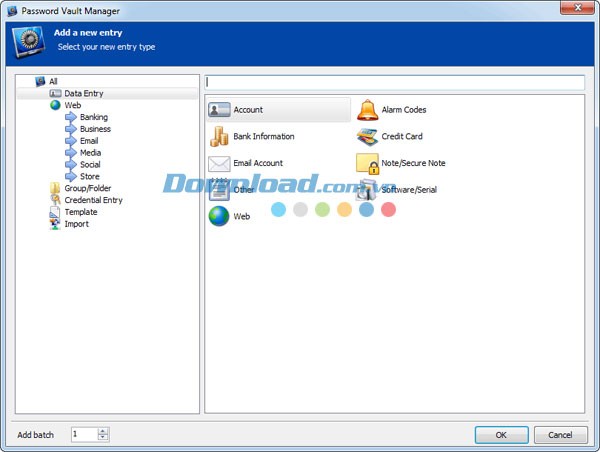
Task: Click the Note/Secure Note label text
Action: [413, 163]
